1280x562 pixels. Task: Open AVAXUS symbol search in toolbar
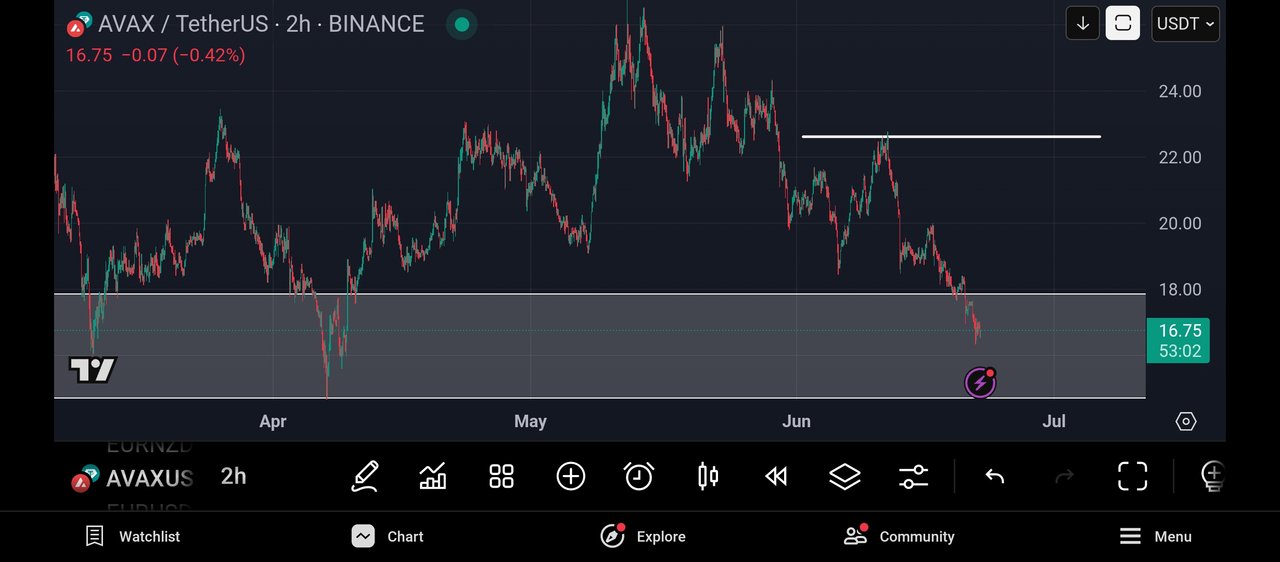pos(133,478)
